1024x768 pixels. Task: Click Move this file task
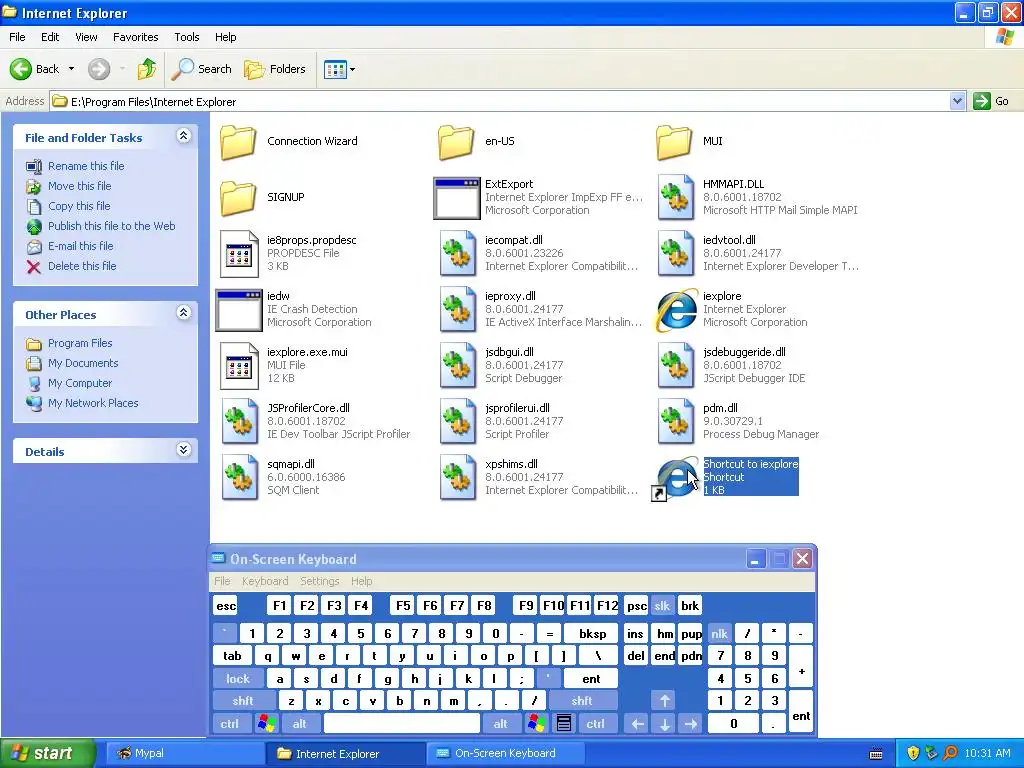[79, 186]
